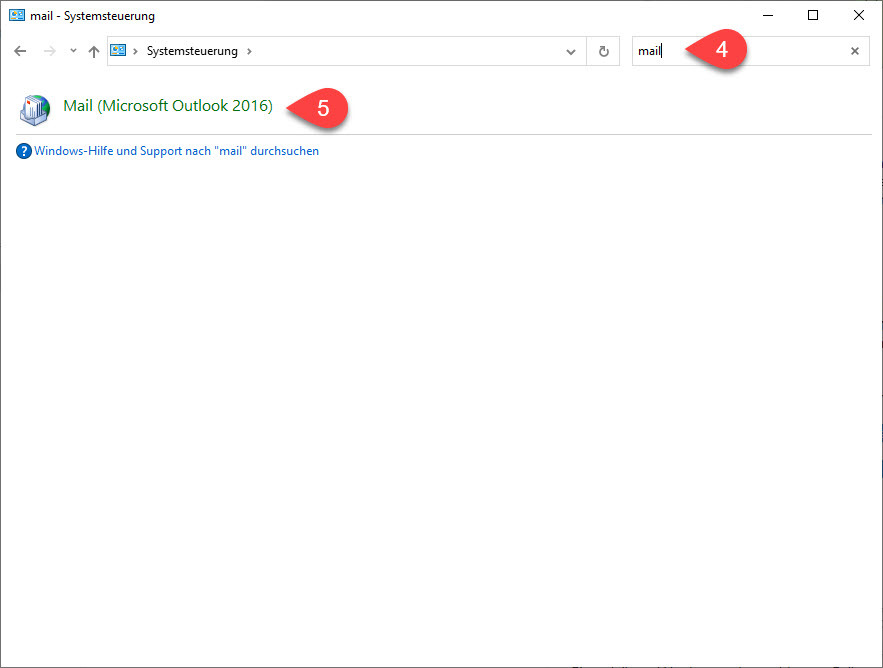Open Mail (Microsoft Outlook 2016) link
This screenshot has width=883, height=668.
pos(168,106)
